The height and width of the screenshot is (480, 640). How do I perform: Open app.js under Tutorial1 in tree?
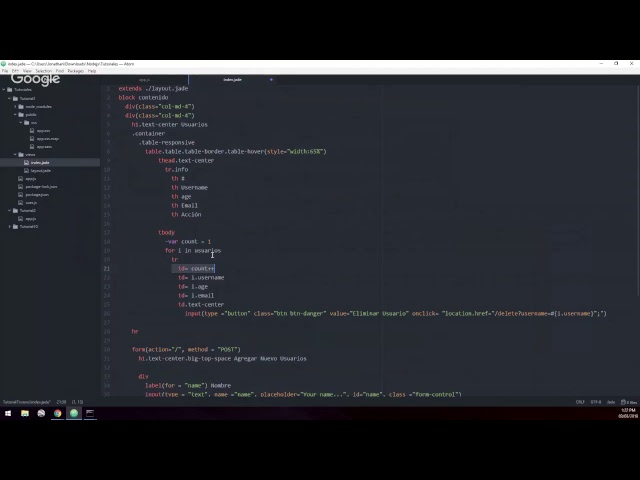(x=31, y=179)
